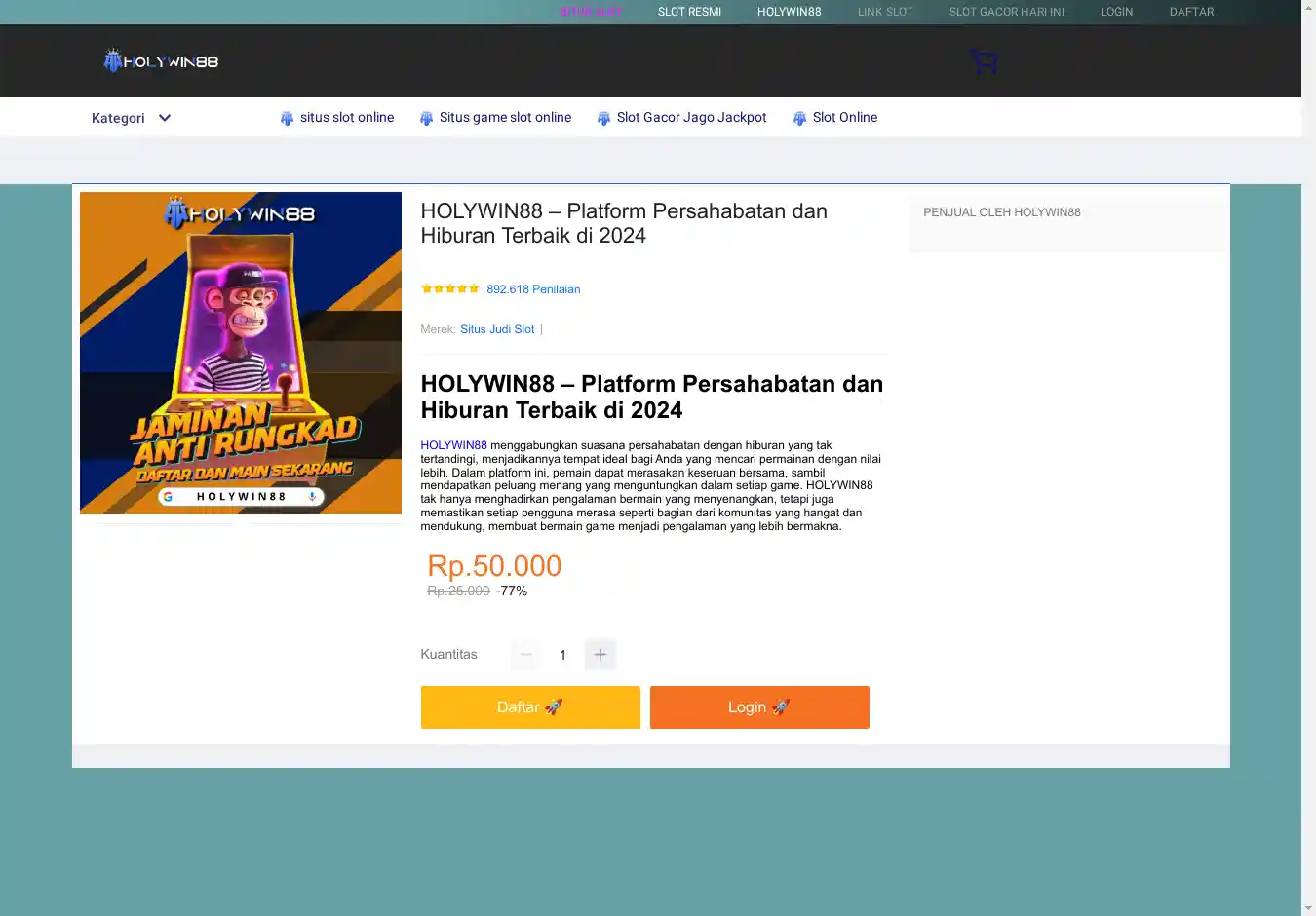
Task: Open the SLOT RESMI top menu item
Action: coord(689,12)
